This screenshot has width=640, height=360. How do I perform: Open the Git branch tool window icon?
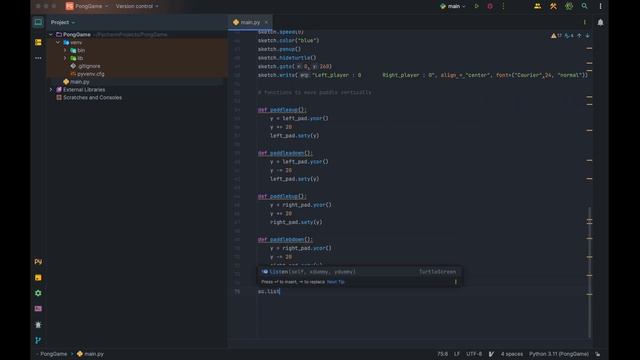(x=38, y=340)
